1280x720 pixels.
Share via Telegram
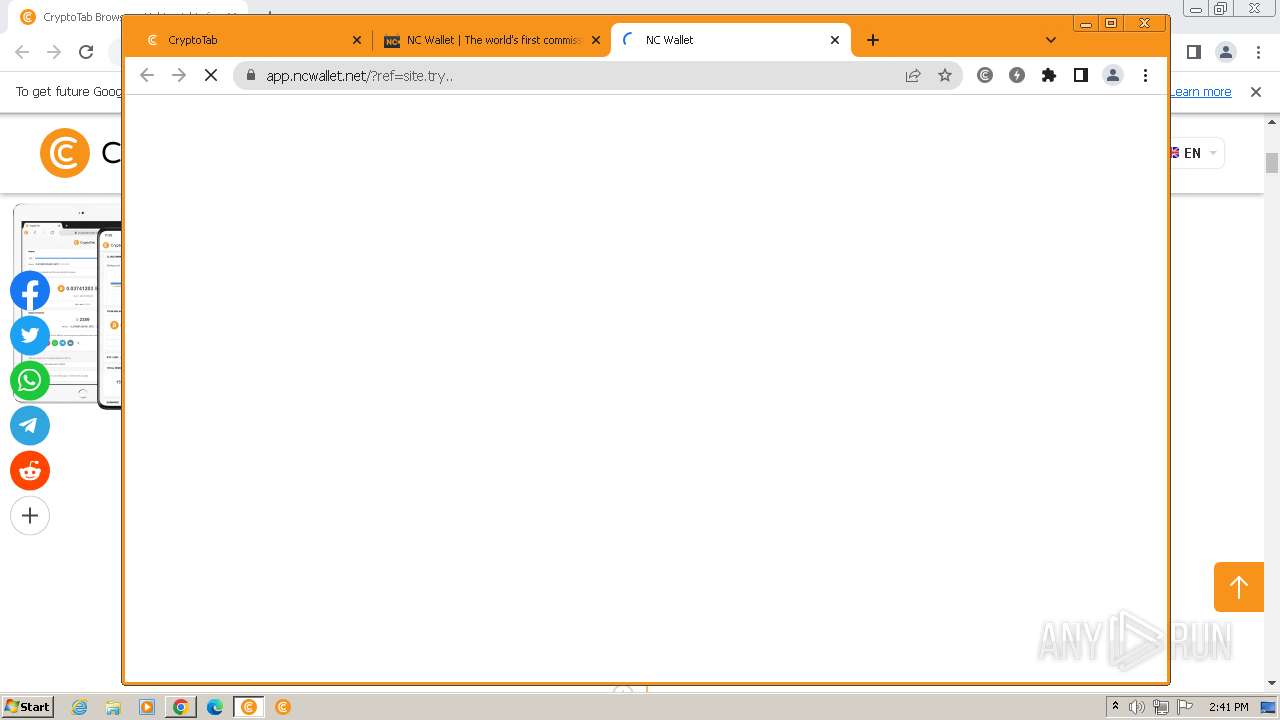[30, 426]
